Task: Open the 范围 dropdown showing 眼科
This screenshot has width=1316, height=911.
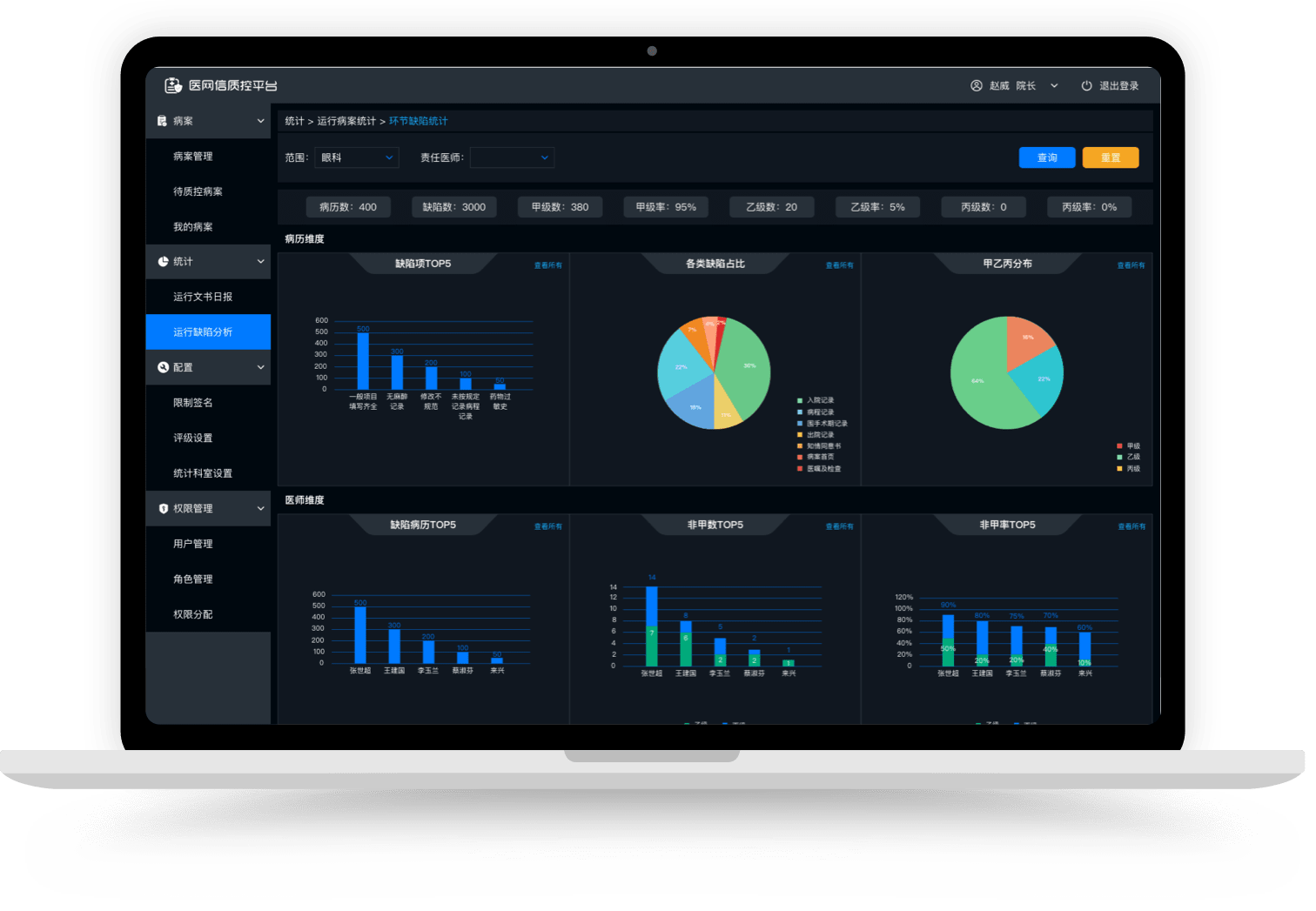Action: (x=357, y=157)
